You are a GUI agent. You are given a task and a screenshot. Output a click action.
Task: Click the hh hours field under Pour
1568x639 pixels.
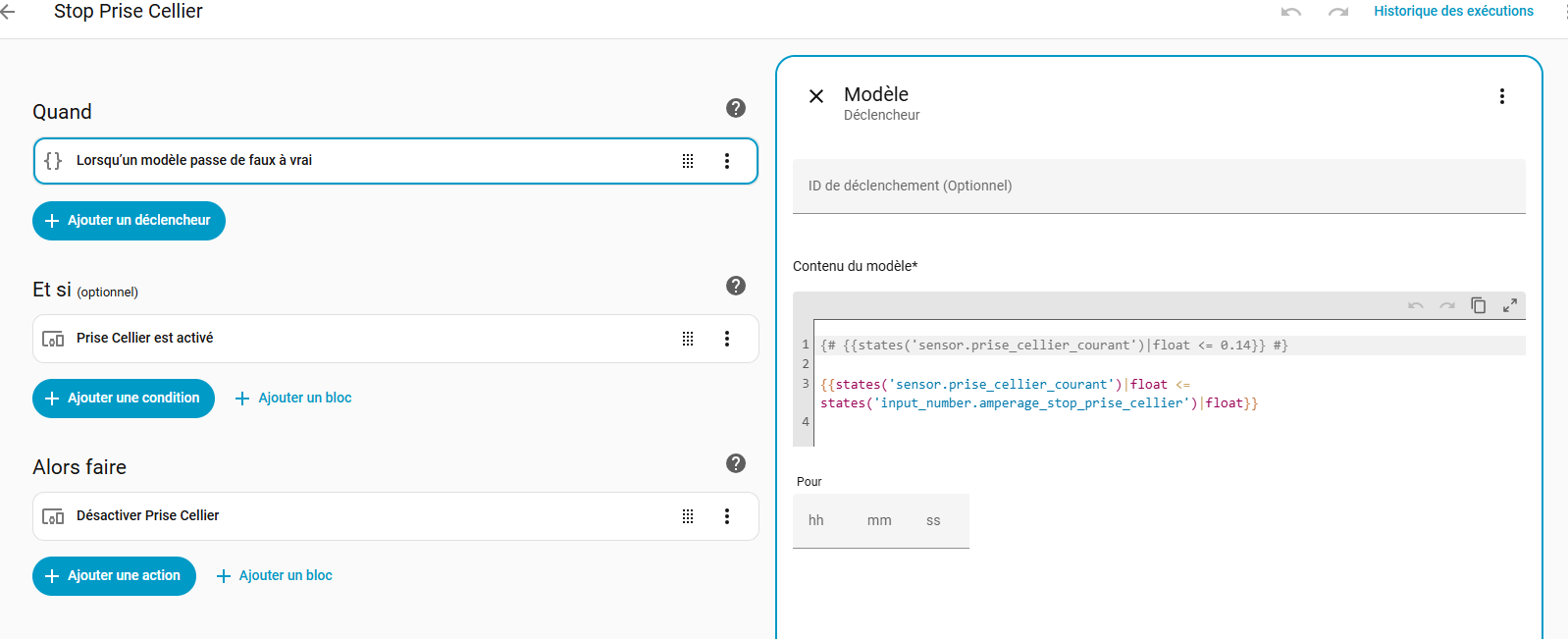pos(816,521)
